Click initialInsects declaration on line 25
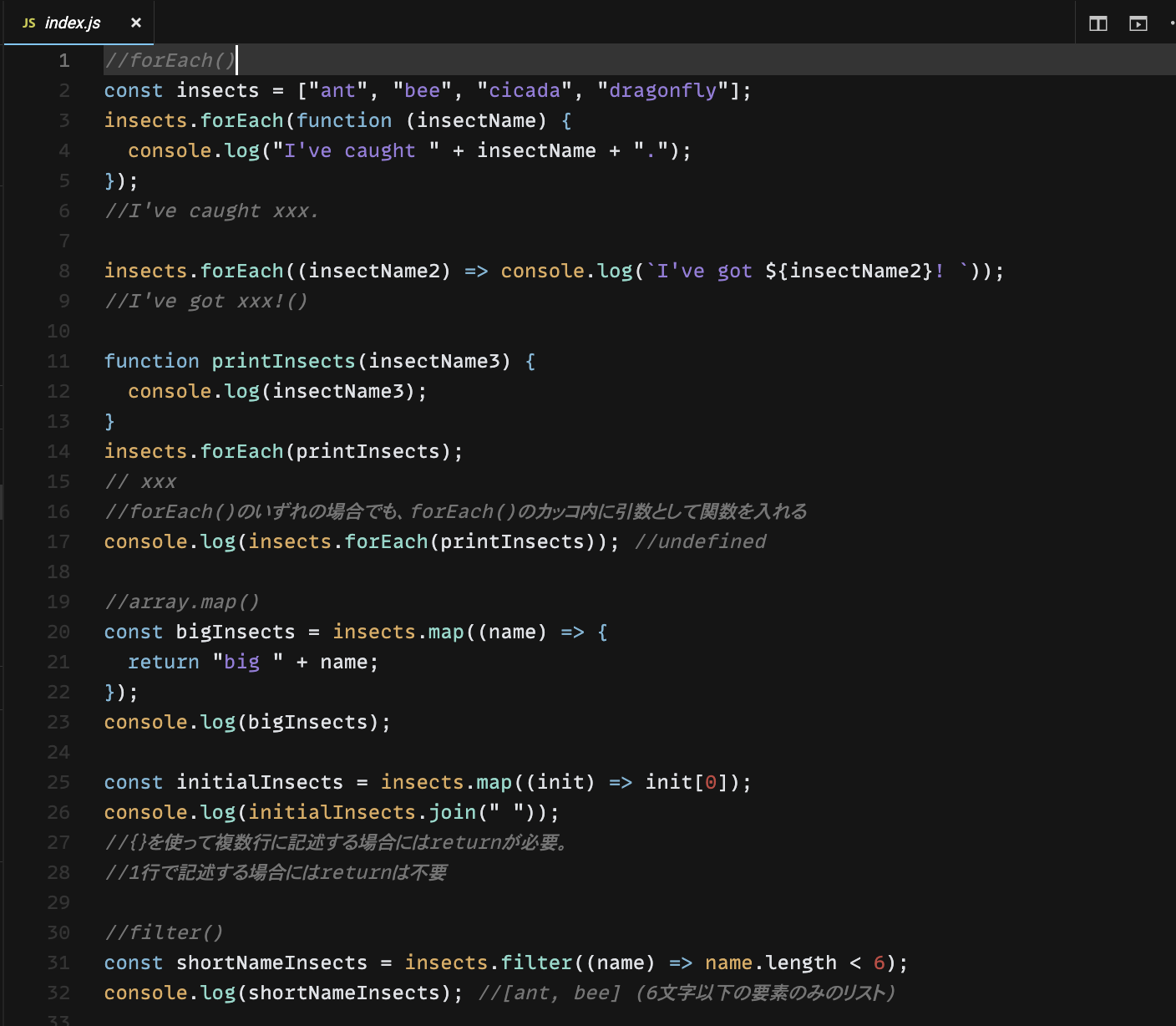 coord(260,782)
